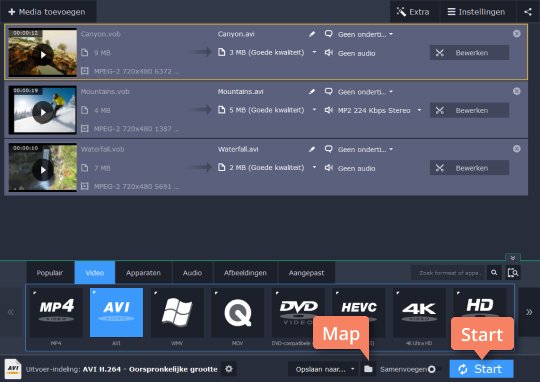Click the share icon in top bar
540x382 pixels.
(x=528, y=12)
